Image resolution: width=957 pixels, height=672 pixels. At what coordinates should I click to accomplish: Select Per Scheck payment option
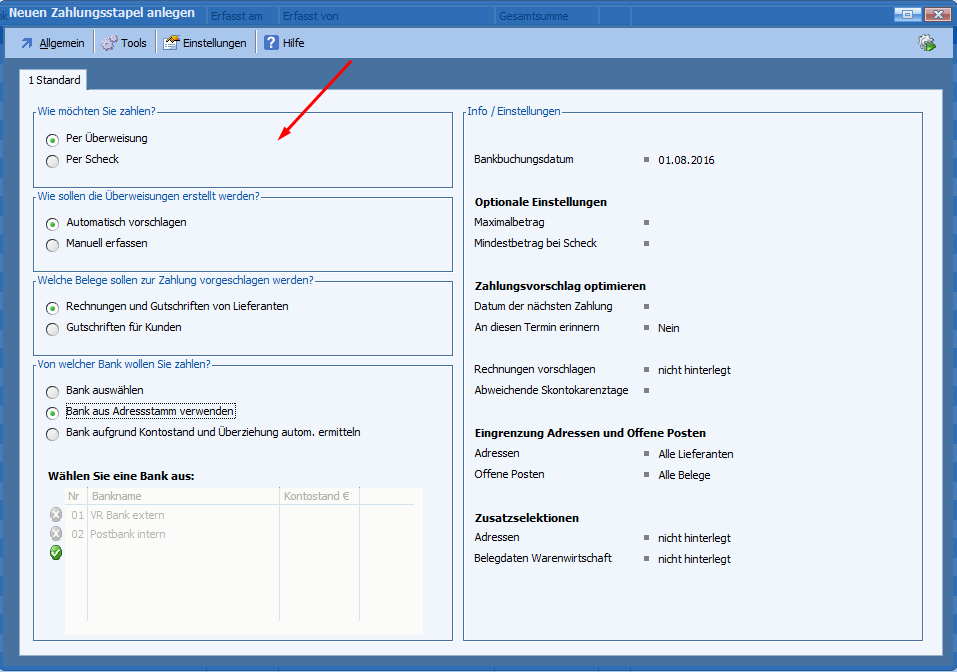53,160
